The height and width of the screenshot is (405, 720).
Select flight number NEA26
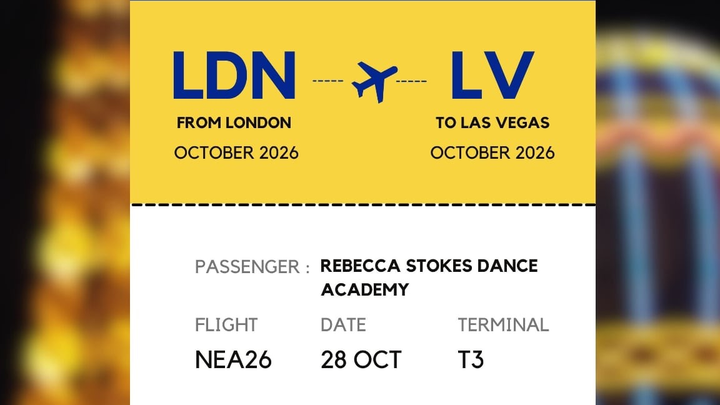point(233,359)
